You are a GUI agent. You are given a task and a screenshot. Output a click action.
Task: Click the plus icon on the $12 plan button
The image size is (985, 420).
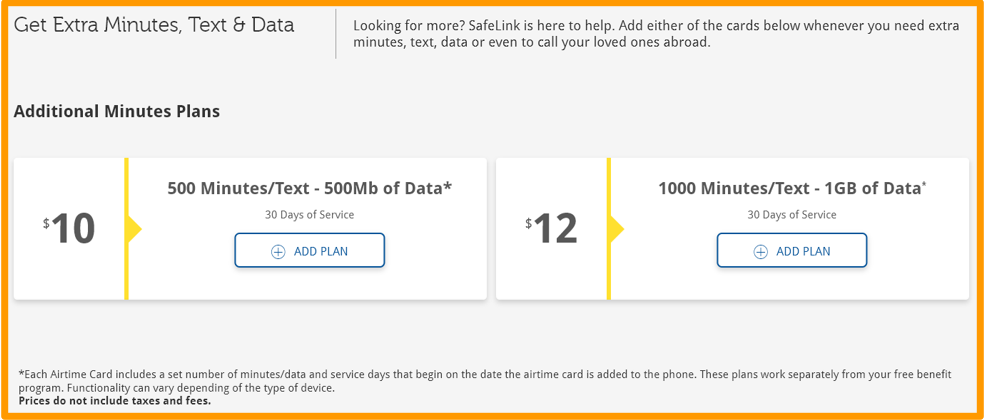click(760, 251)
